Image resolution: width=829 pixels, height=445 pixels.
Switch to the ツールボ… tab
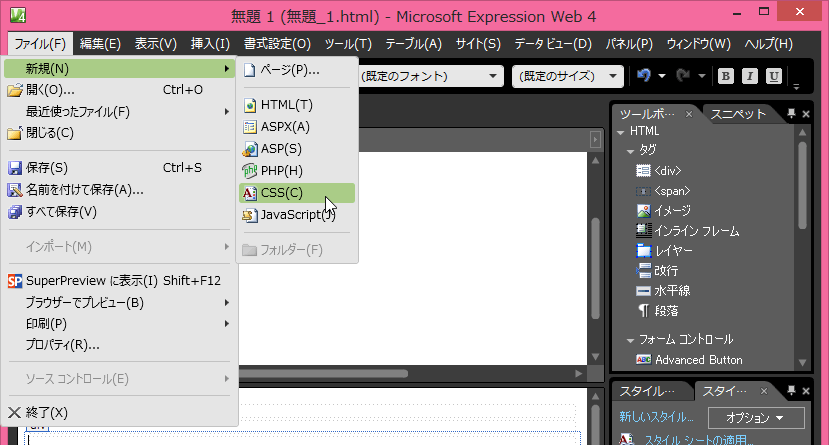(x=647, y=114)
